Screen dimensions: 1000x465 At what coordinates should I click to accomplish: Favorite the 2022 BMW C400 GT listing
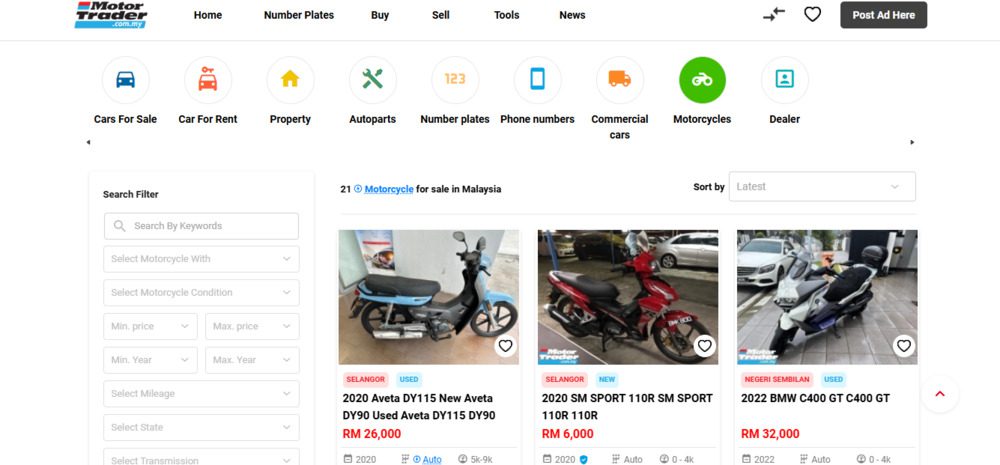[x=904, y=346]
